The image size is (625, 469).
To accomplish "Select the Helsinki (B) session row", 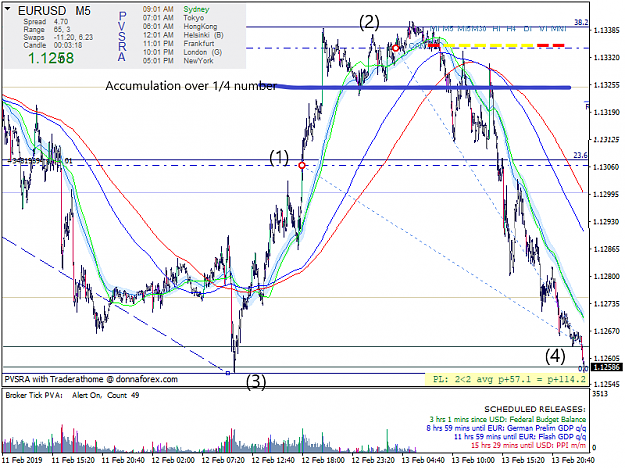I will (x=183, y=35).
